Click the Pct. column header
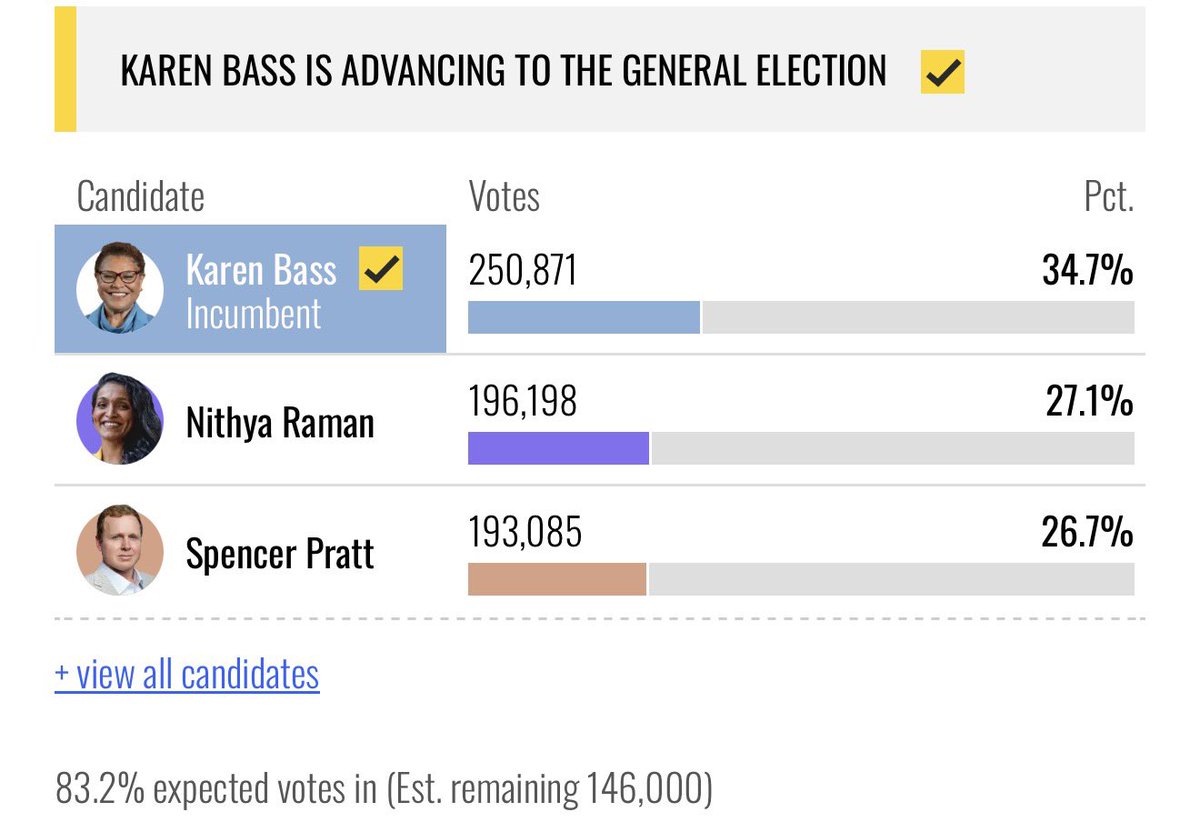The width and height of the screenshot is (1200, 822). coord(1109,197)
